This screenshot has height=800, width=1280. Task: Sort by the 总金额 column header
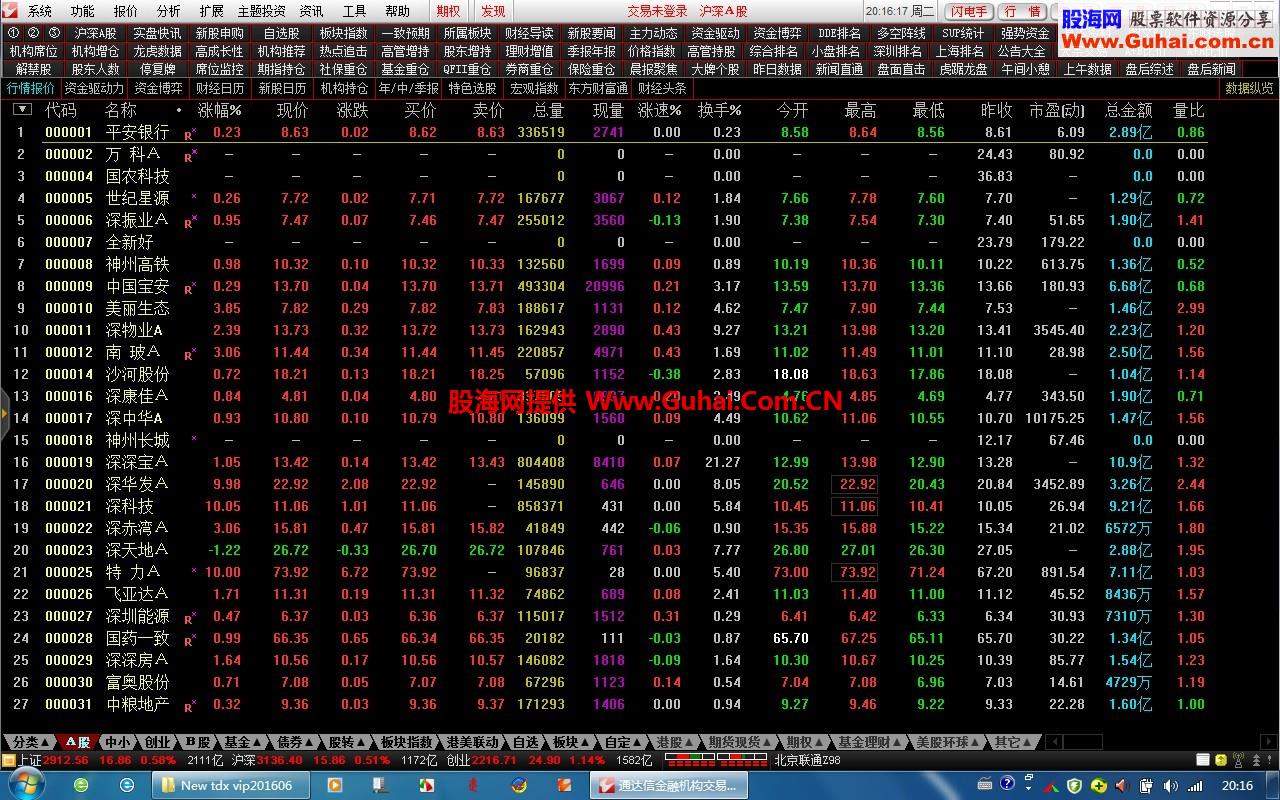click(x=1127, y=110)
